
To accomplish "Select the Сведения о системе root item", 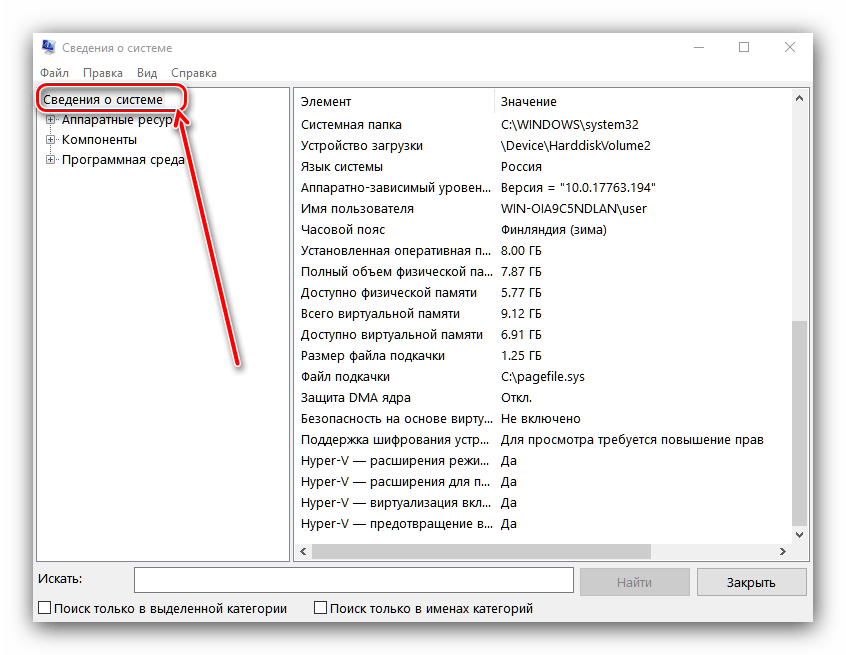I will click(102, 100).
